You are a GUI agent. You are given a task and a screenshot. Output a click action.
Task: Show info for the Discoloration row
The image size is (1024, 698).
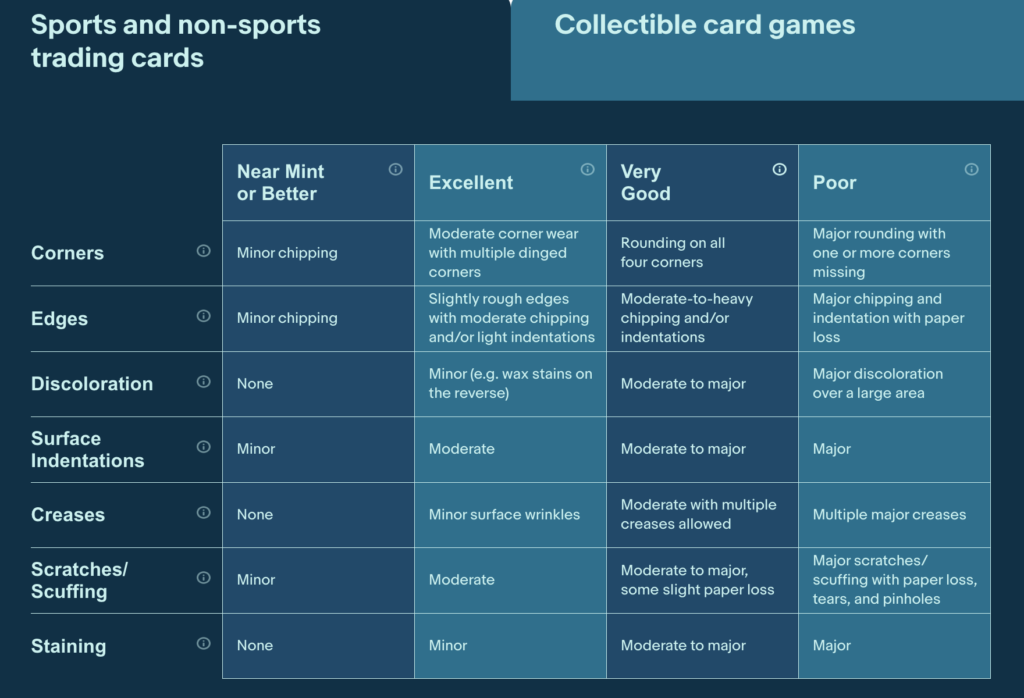tap(204, 381)
